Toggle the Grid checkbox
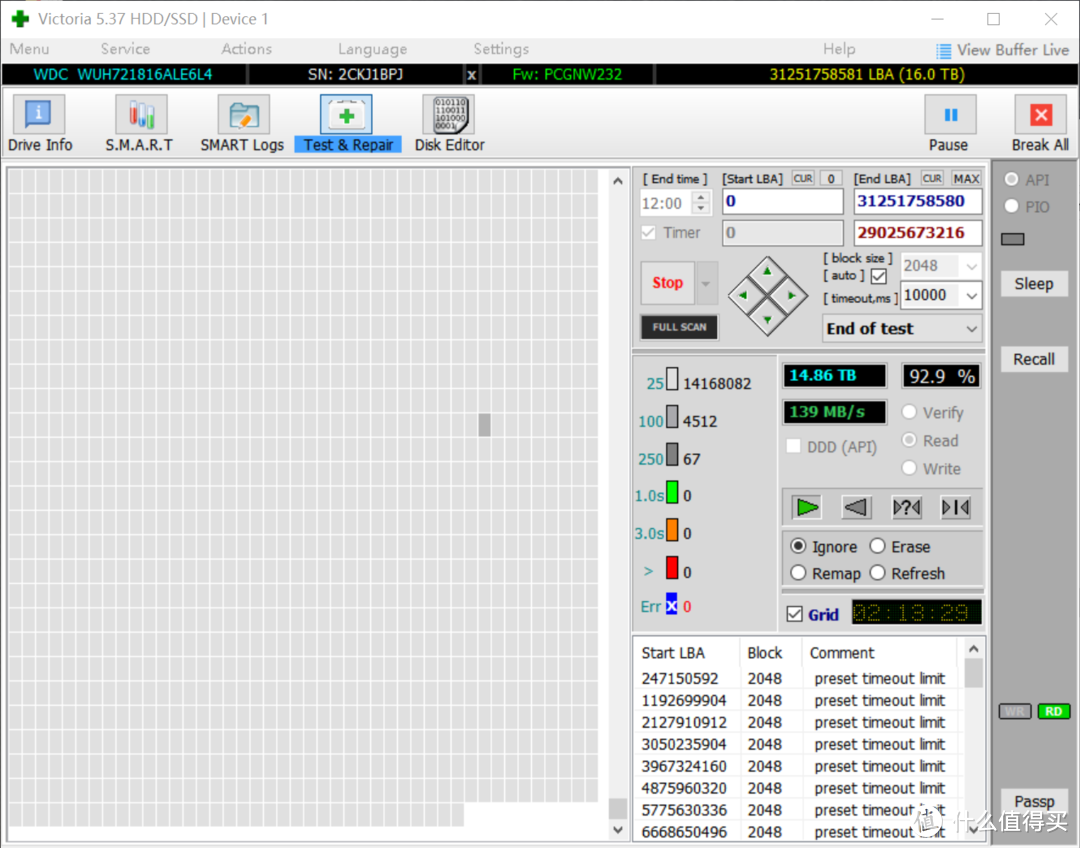1080x848 pixels. [794, 614]
